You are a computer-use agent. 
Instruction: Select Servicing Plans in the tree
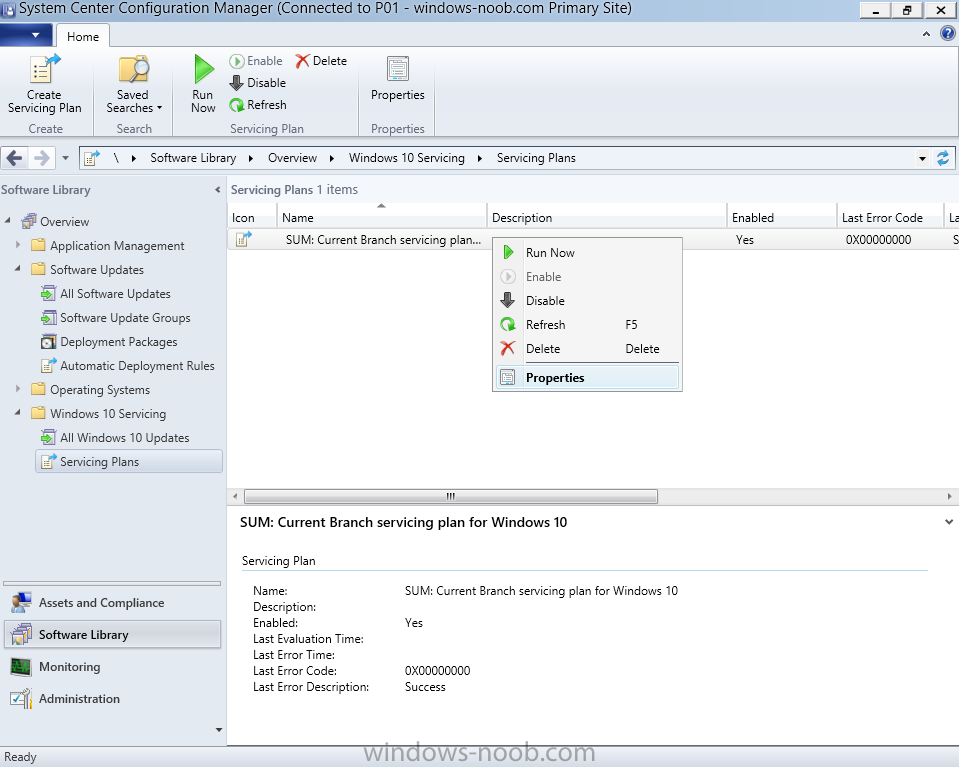(129, 462)
